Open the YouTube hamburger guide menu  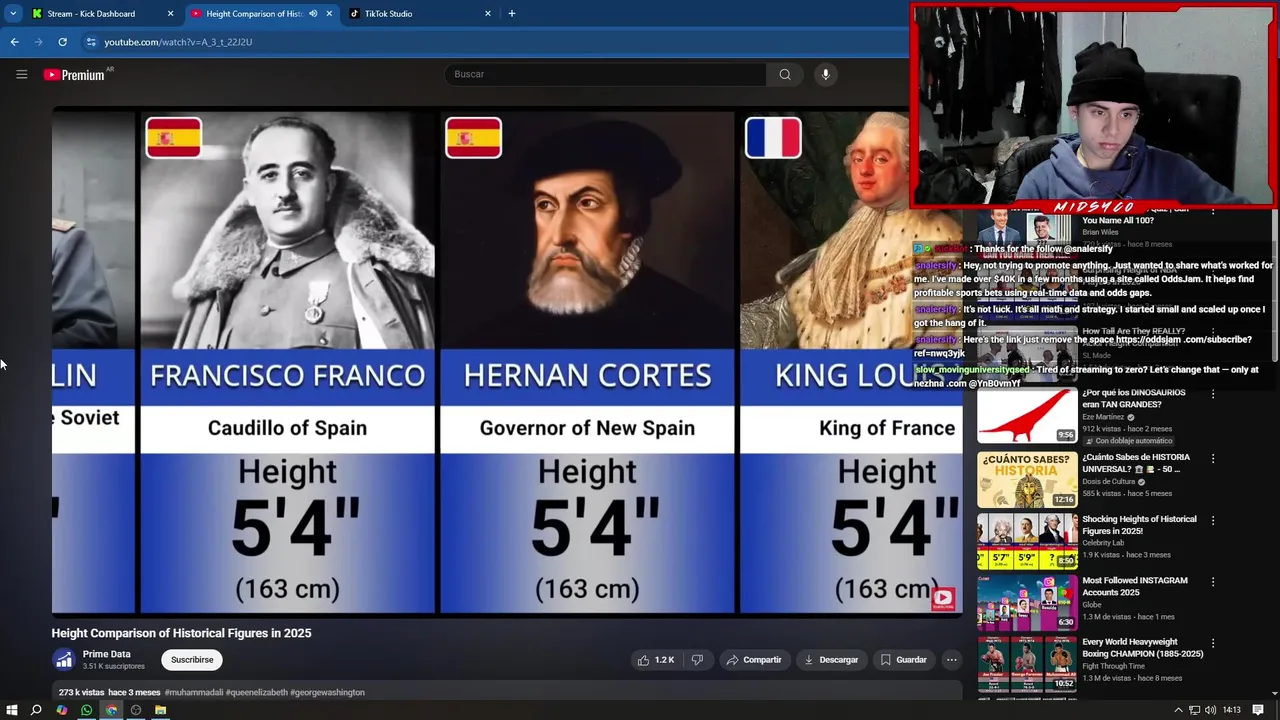21,74
